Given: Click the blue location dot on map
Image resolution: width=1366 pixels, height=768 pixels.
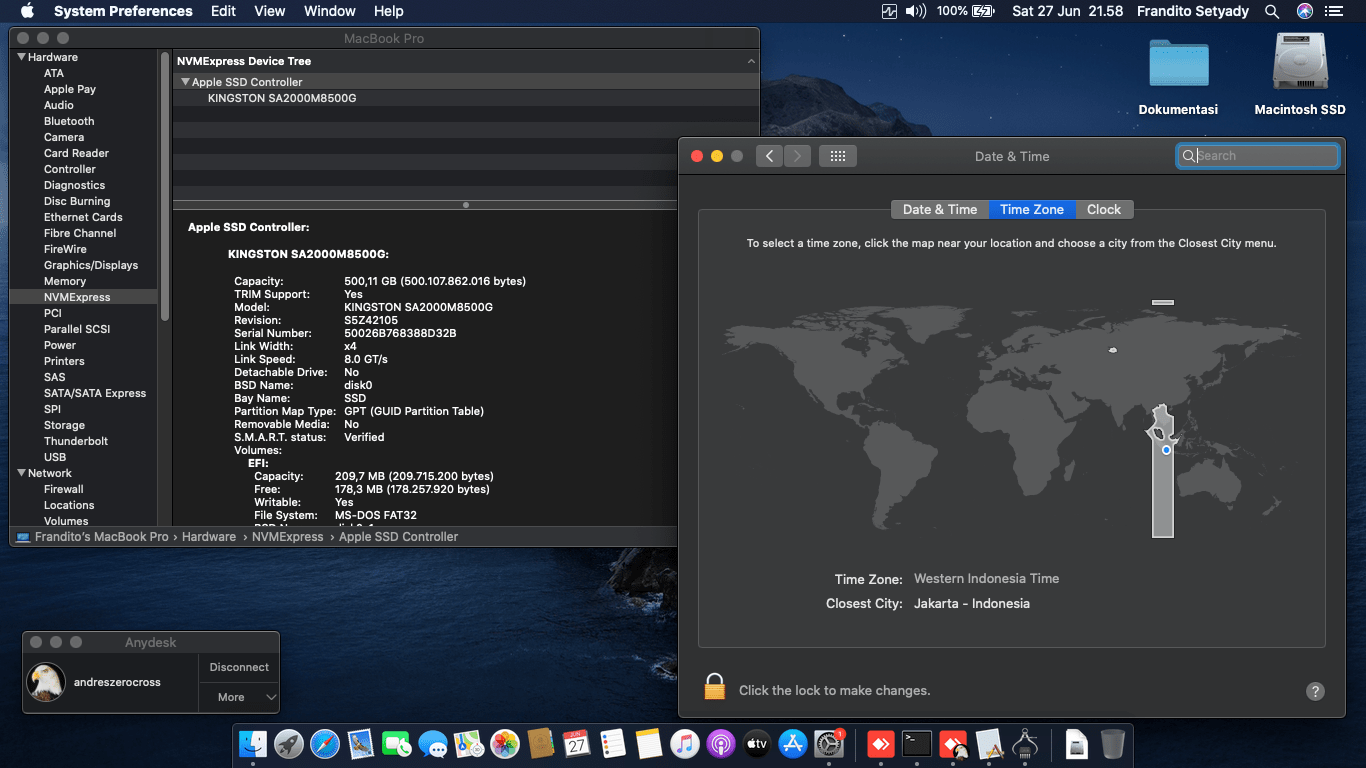Looking at the screenshot, I should 1166,450.
